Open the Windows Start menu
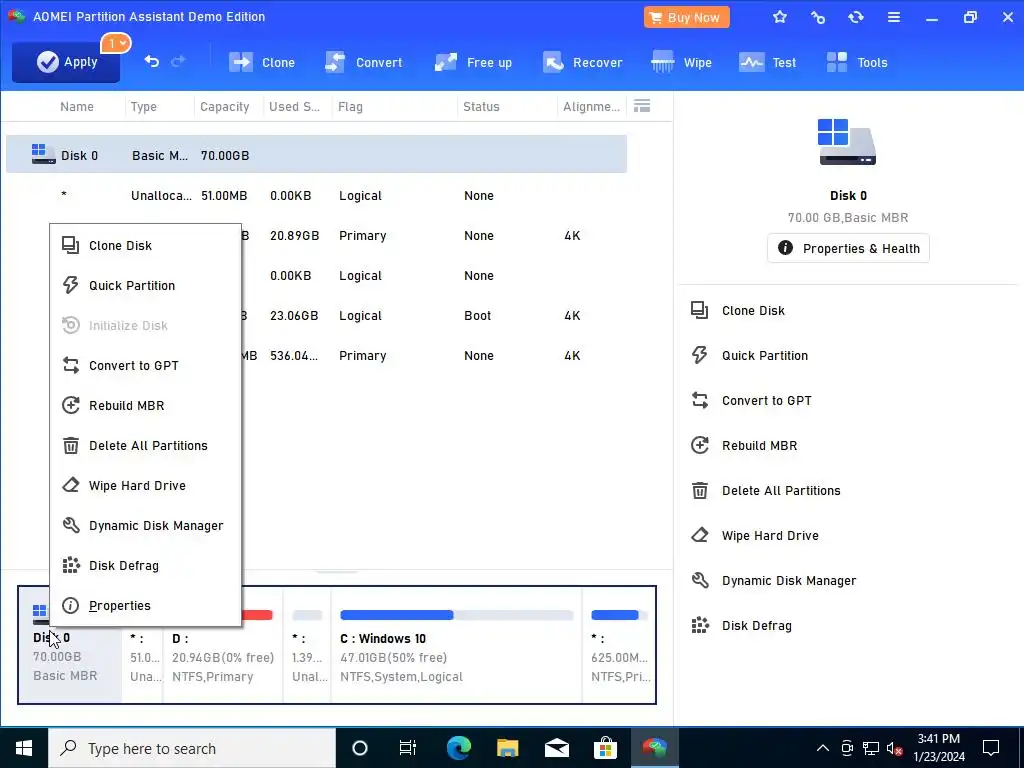 coord(24,748)
